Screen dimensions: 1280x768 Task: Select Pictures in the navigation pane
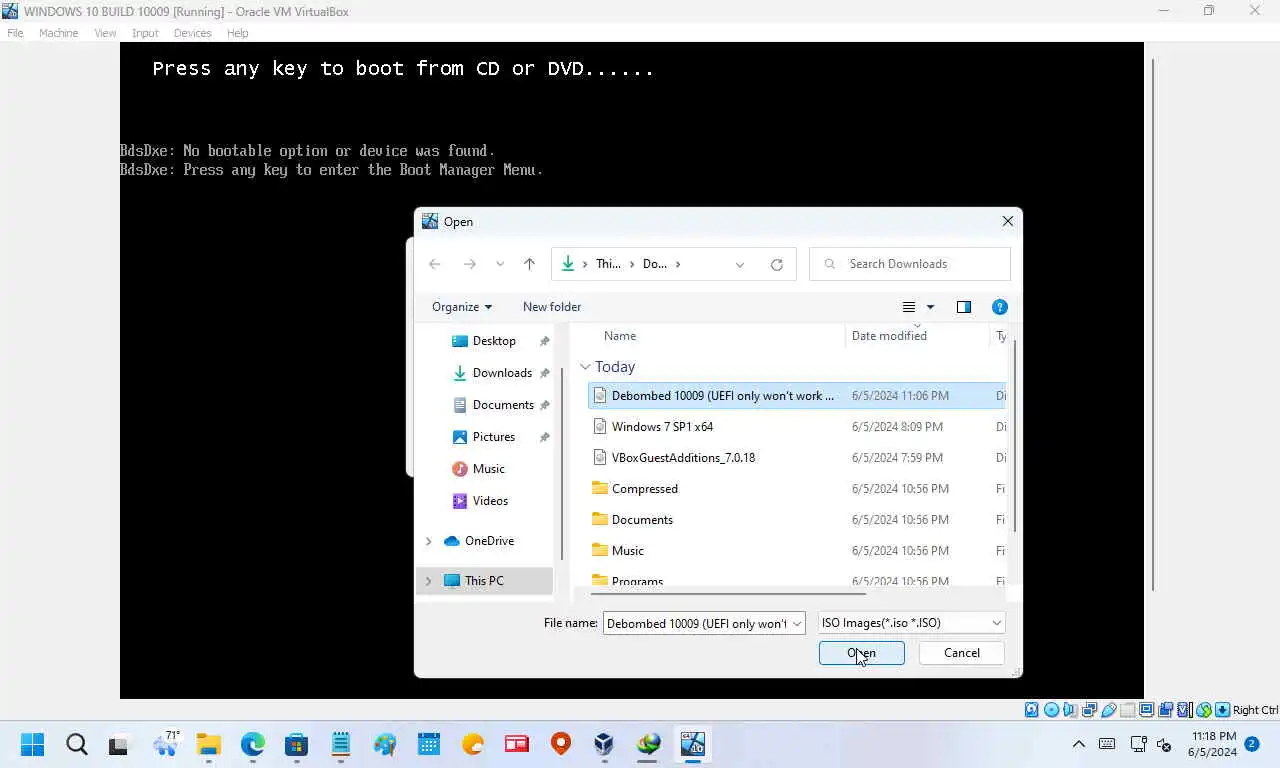coord(494,437)
